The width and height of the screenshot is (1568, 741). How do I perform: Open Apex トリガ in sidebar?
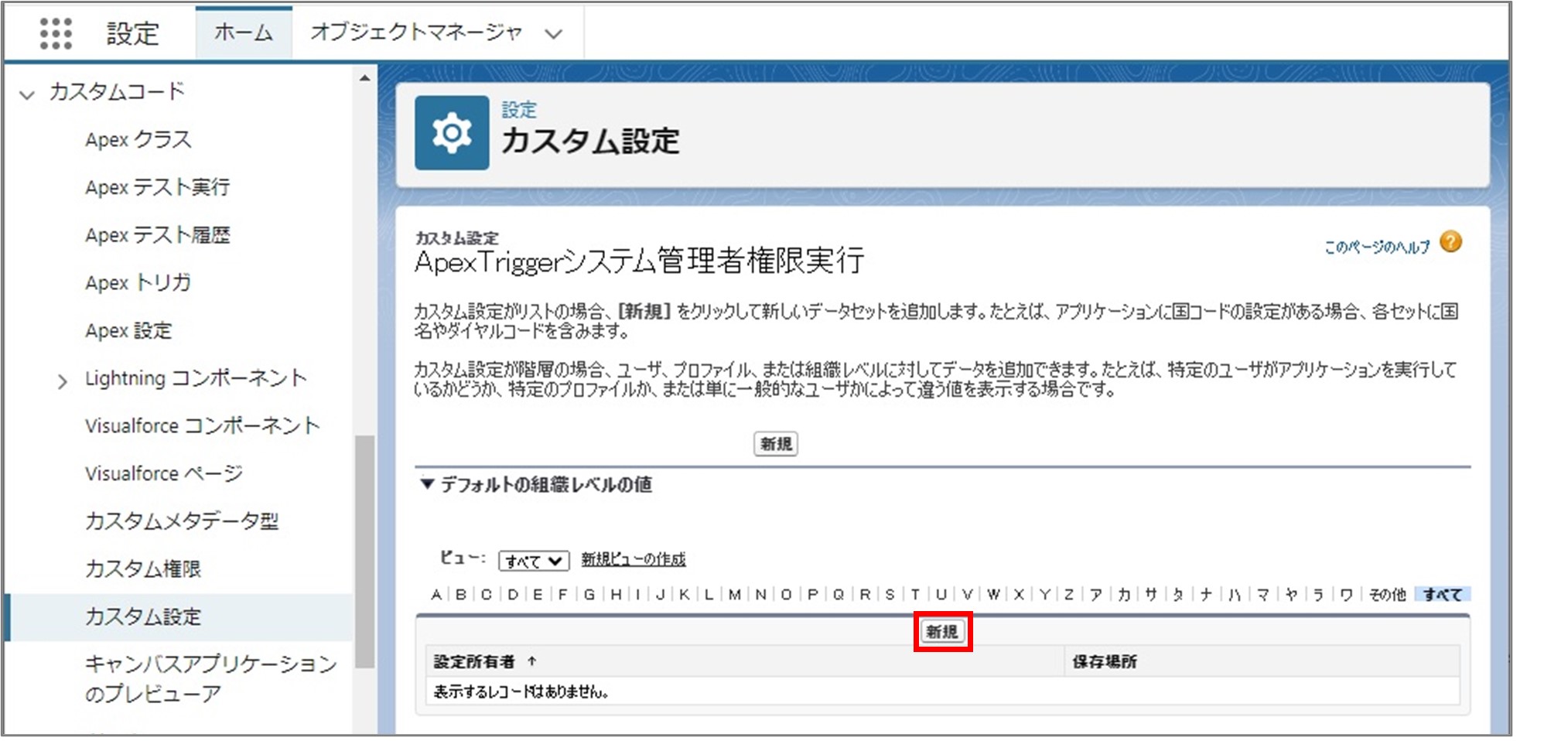138,283
